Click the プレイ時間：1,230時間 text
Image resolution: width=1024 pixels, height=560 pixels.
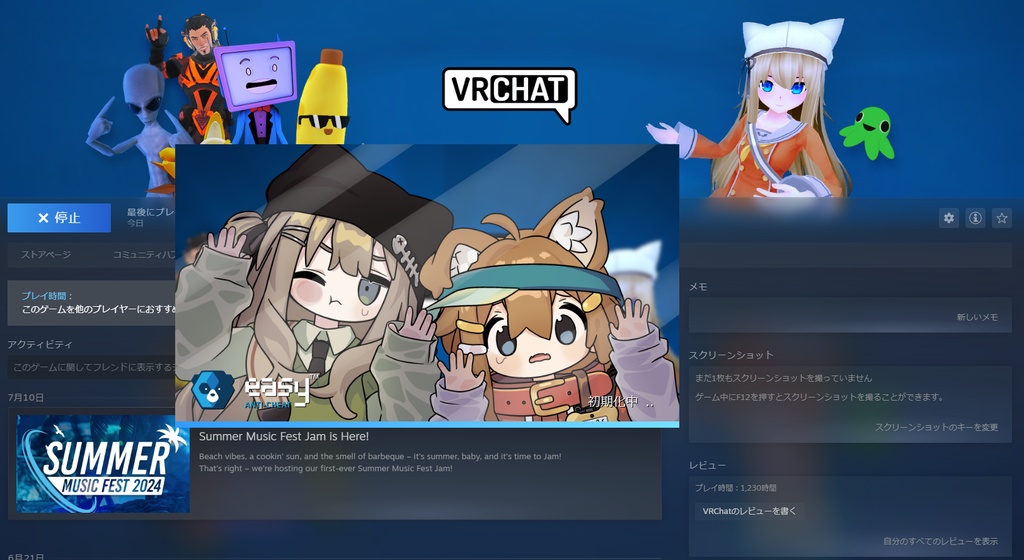tap(735, 488)
